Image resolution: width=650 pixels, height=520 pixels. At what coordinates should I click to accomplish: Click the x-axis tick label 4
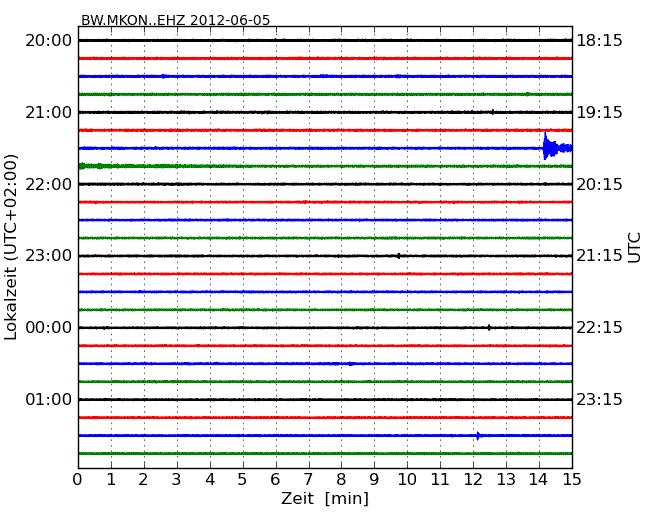pos(210,479)
